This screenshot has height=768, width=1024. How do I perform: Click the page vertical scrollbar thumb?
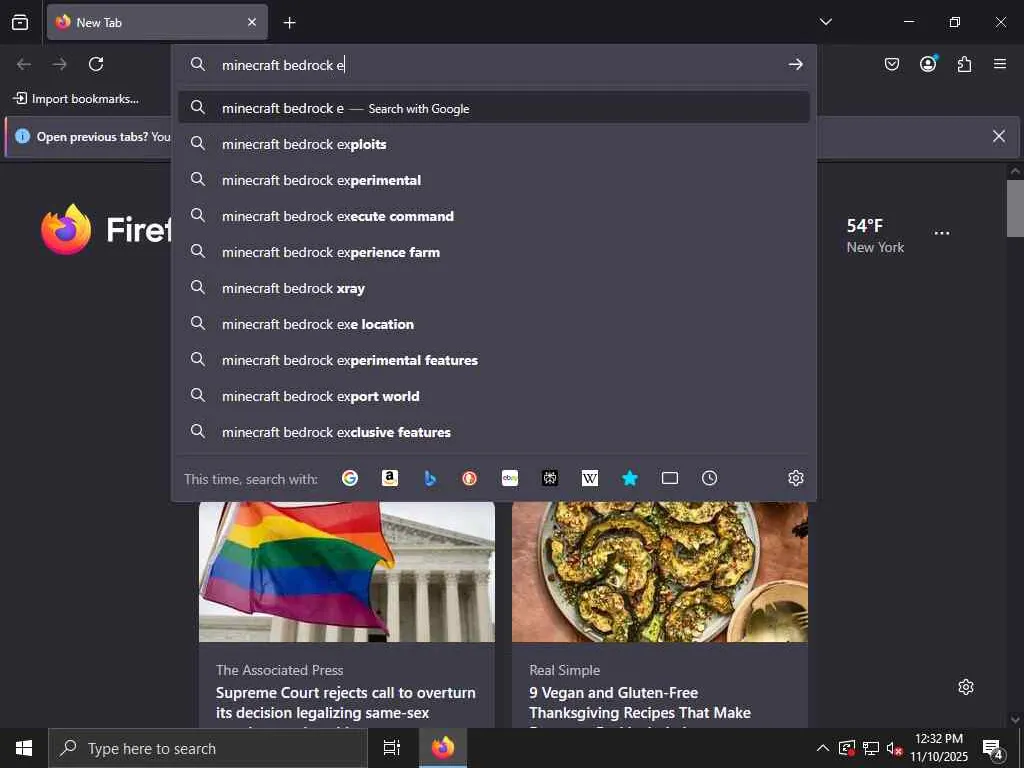click(x=1015, y=208)
